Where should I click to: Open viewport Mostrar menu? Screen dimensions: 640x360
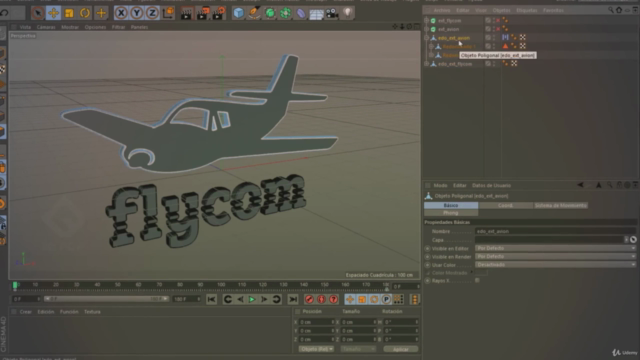70,27
